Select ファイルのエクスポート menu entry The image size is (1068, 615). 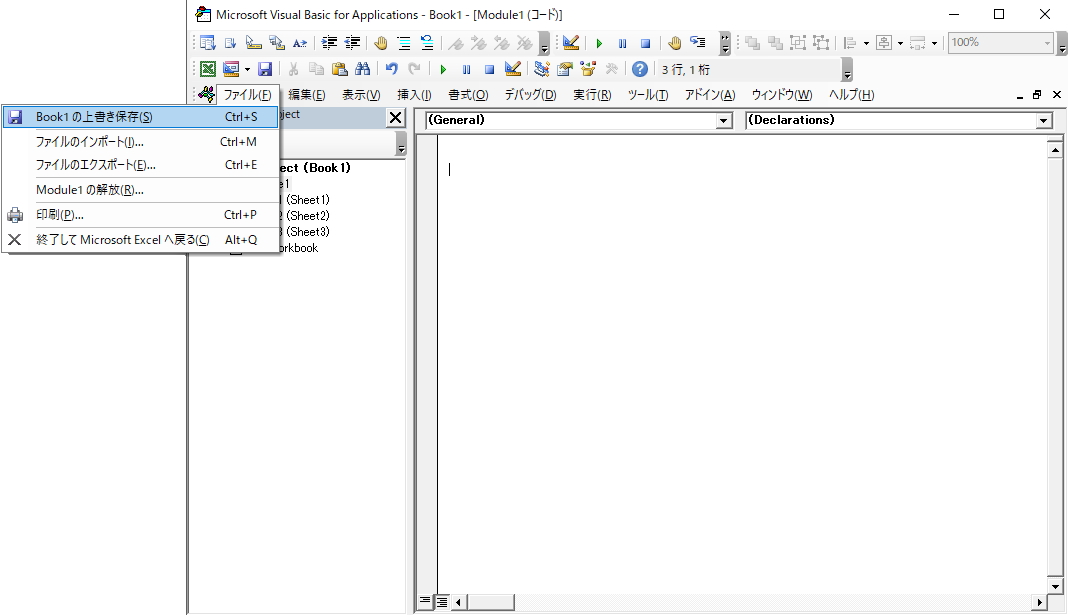click(141, 165)
